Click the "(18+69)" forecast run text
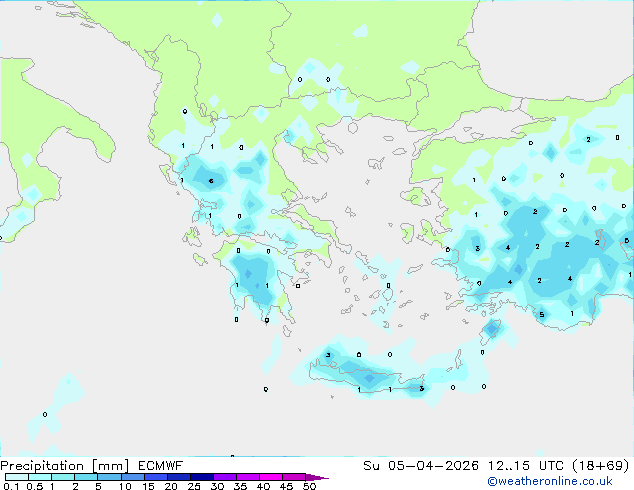Viewport: 634px width, 490px height. click(x=601, y=466)
